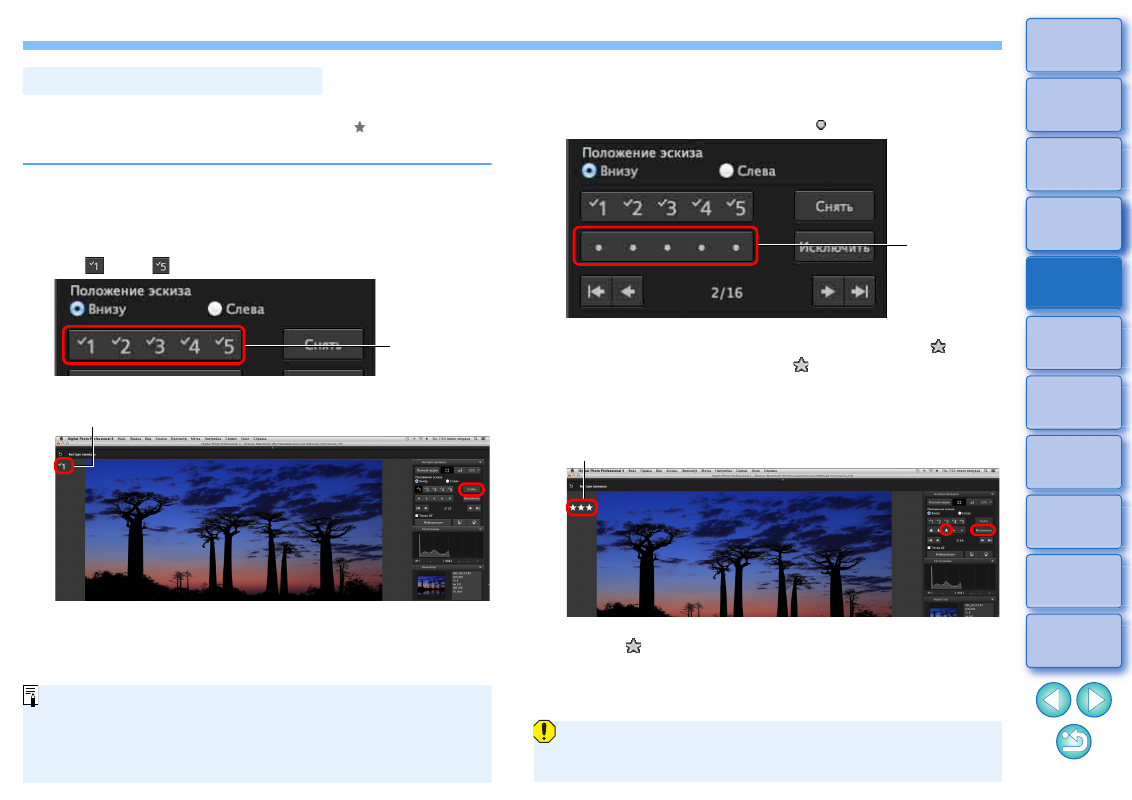Image resolution: width=1132 pixels, height=800 pixels.
Task: Collapse quick check panel header in three-star screenshot
Action: (x=992, y=494)
